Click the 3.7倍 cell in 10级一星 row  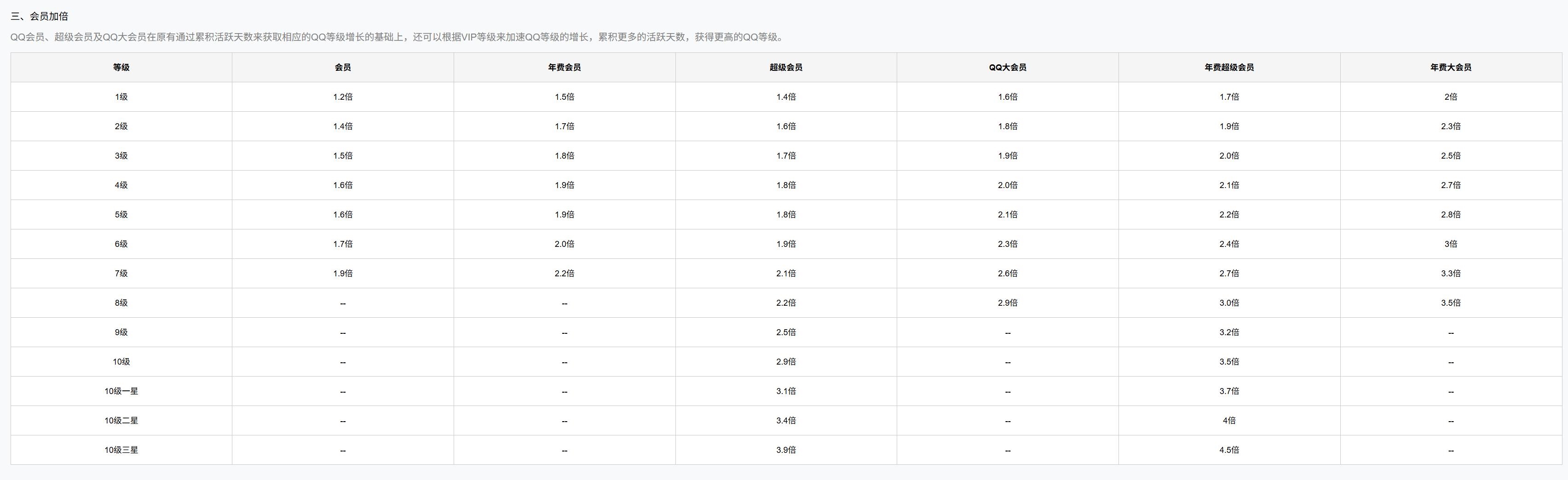(1229, 391)
